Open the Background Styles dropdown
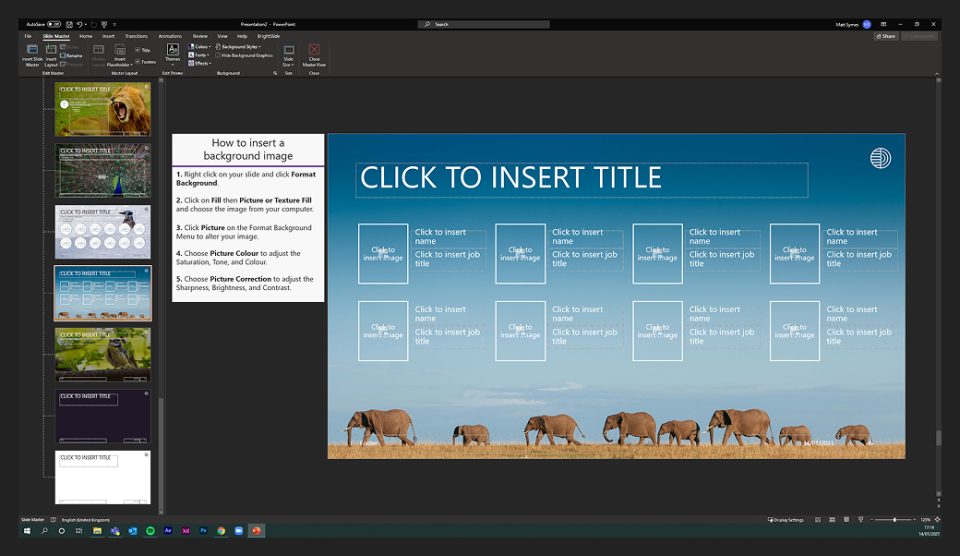 (x=240, y=46)
